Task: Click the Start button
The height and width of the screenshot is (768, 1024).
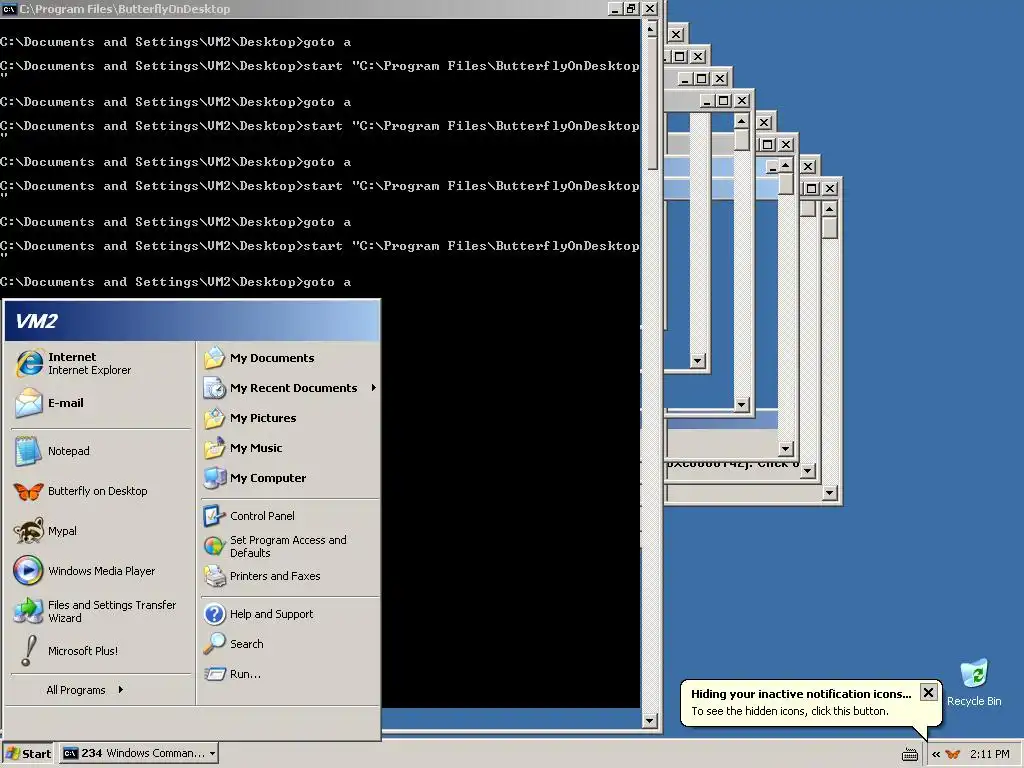Action: tap(28, 753)
